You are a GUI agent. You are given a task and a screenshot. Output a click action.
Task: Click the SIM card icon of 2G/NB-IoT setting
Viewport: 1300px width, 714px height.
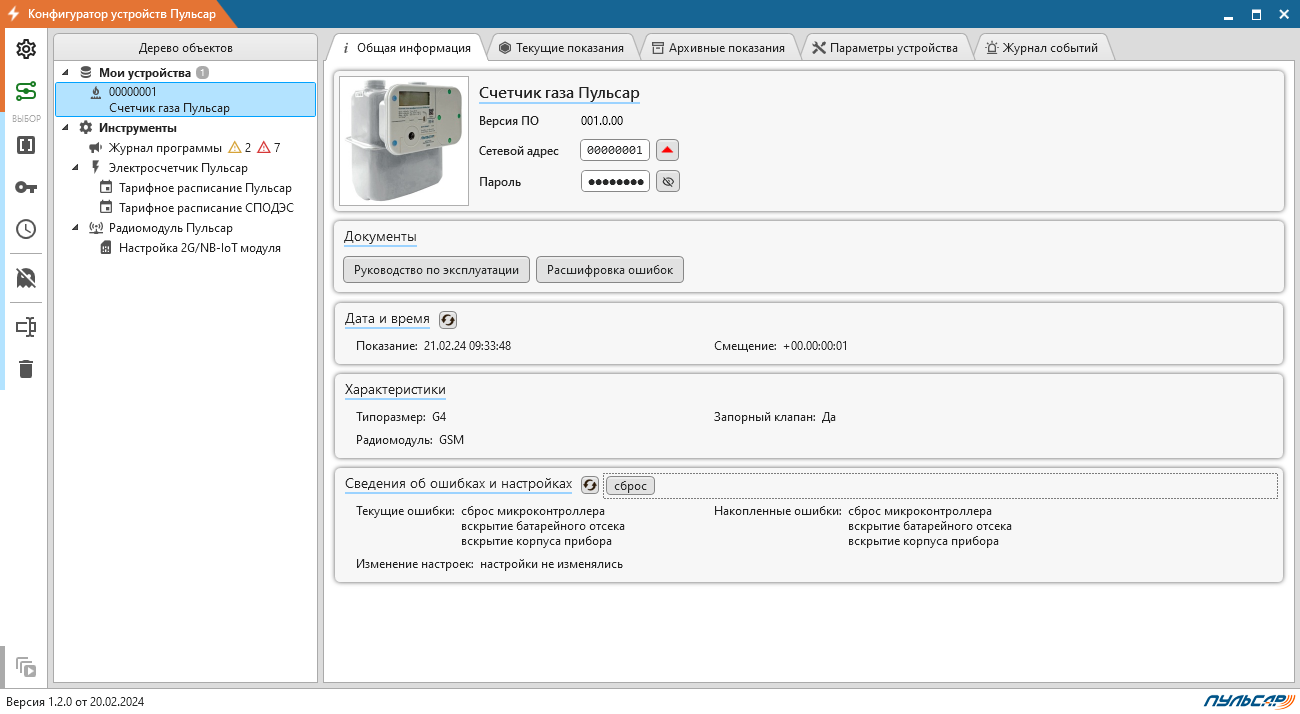(x=106, y=248)
